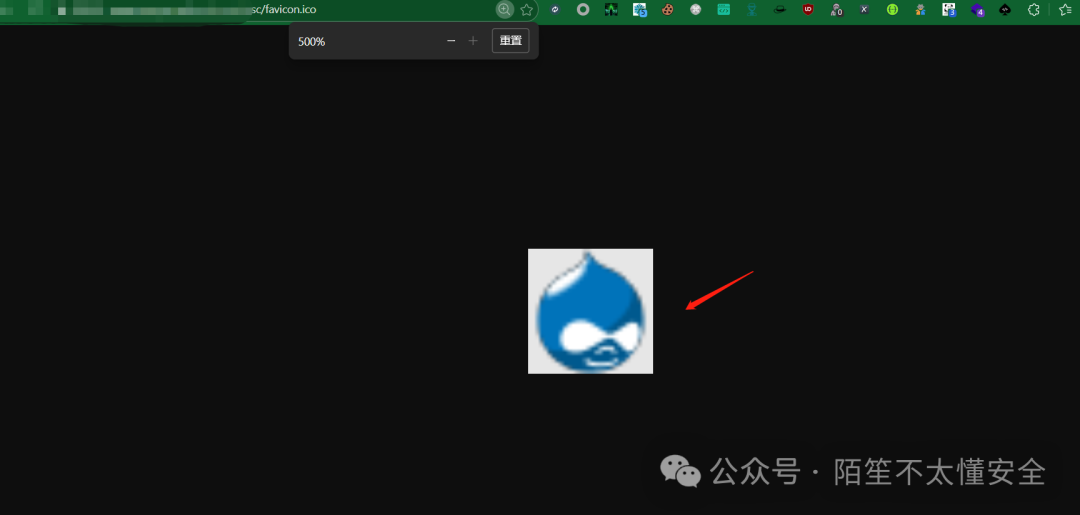This screenshot has height=515, width=1080.
Task: Open the favorites list star icon
Action: pos(1065,10)
